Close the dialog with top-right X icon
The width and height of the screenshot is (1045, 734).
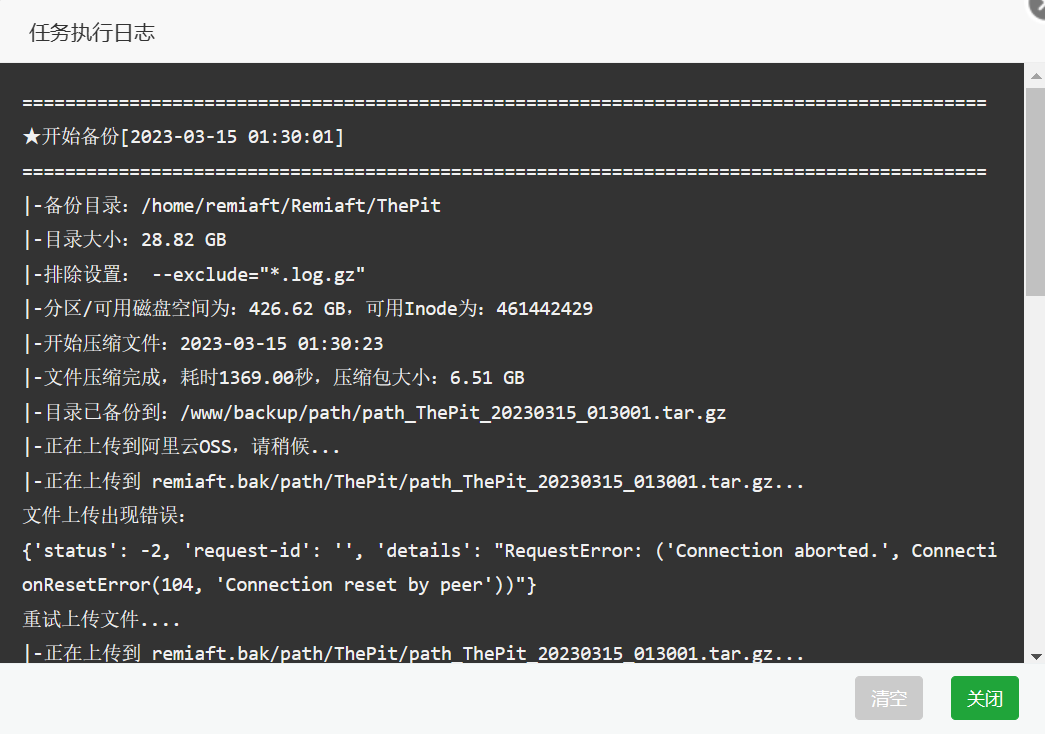(x=1038, y=5)
